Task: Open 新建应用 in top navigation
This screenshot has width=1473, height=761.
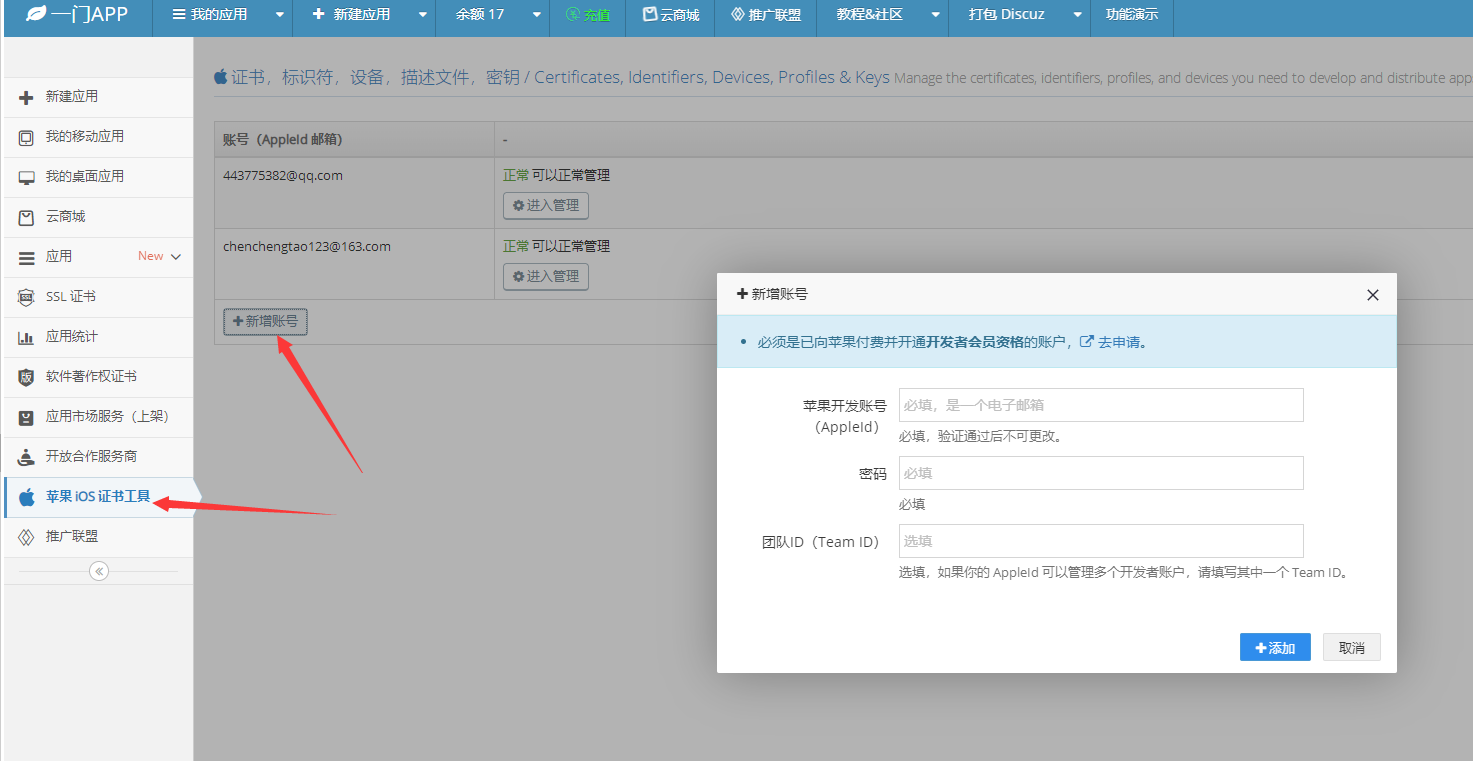Action: click(x=351, y=15)
